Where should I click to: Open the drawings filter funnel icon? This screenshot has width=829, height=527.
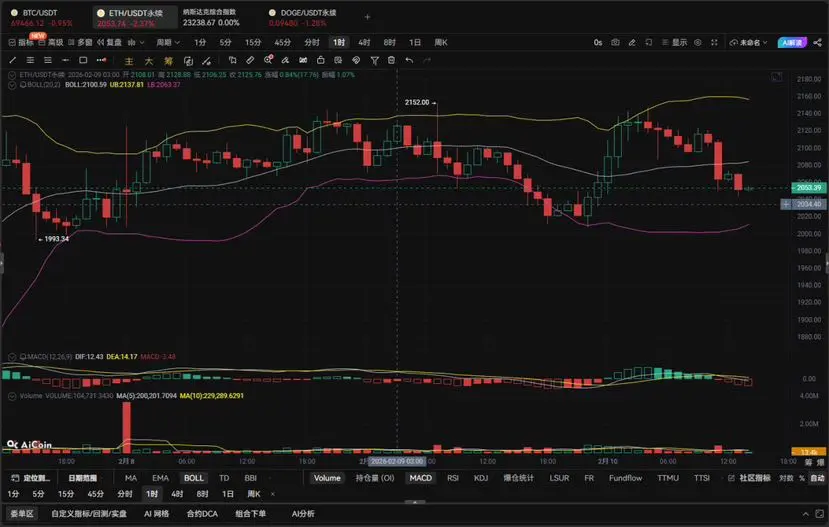click(x=374, y=60)
